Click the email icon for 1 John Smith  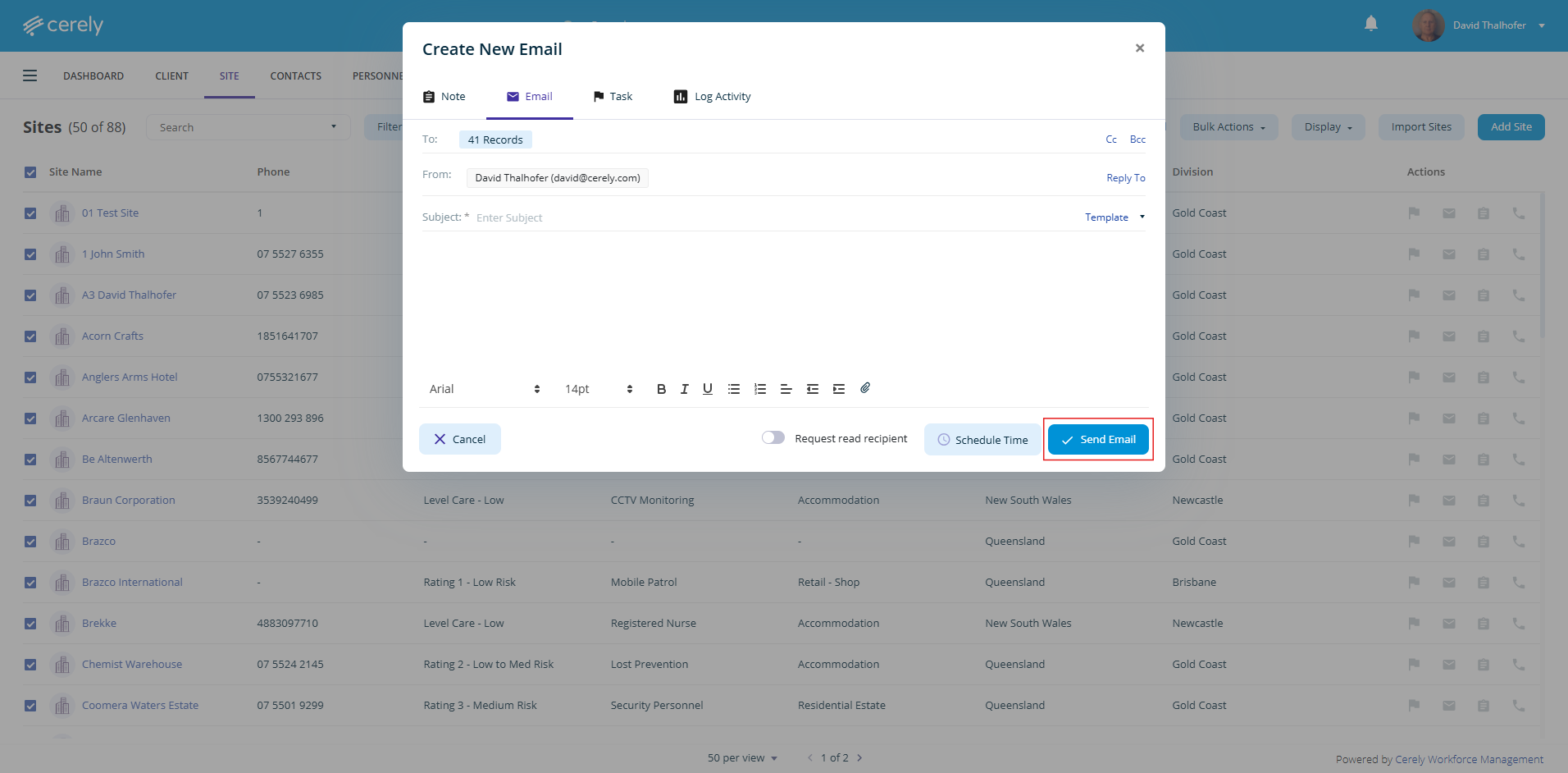click(x=1449, y=254)
